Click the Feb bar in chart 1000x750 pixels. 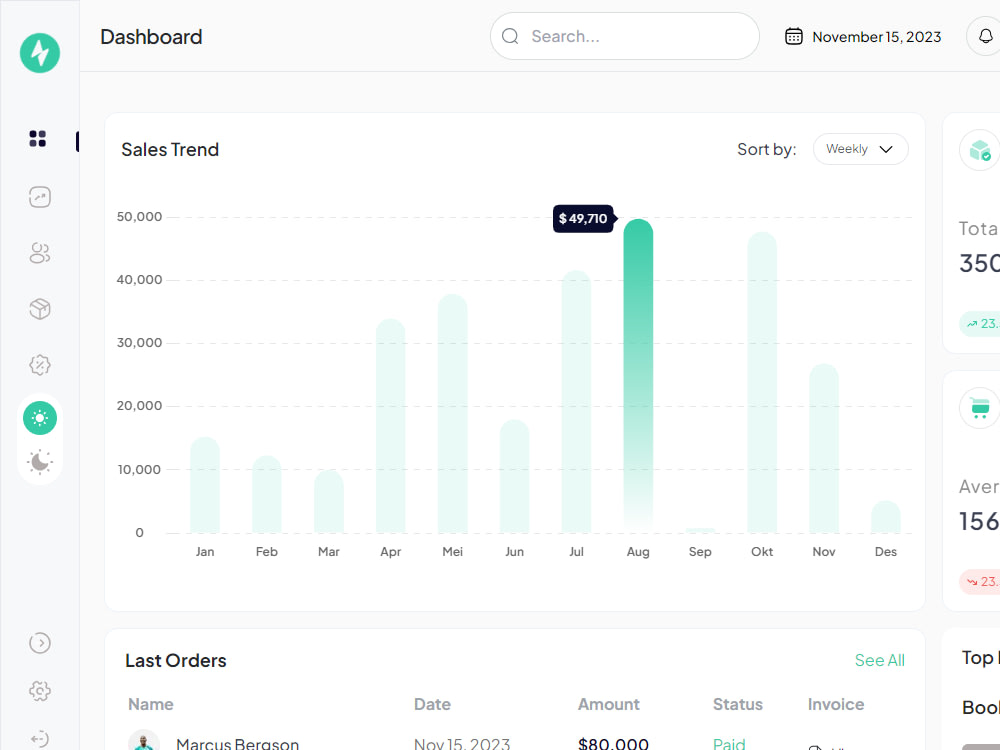pos(267,494)
